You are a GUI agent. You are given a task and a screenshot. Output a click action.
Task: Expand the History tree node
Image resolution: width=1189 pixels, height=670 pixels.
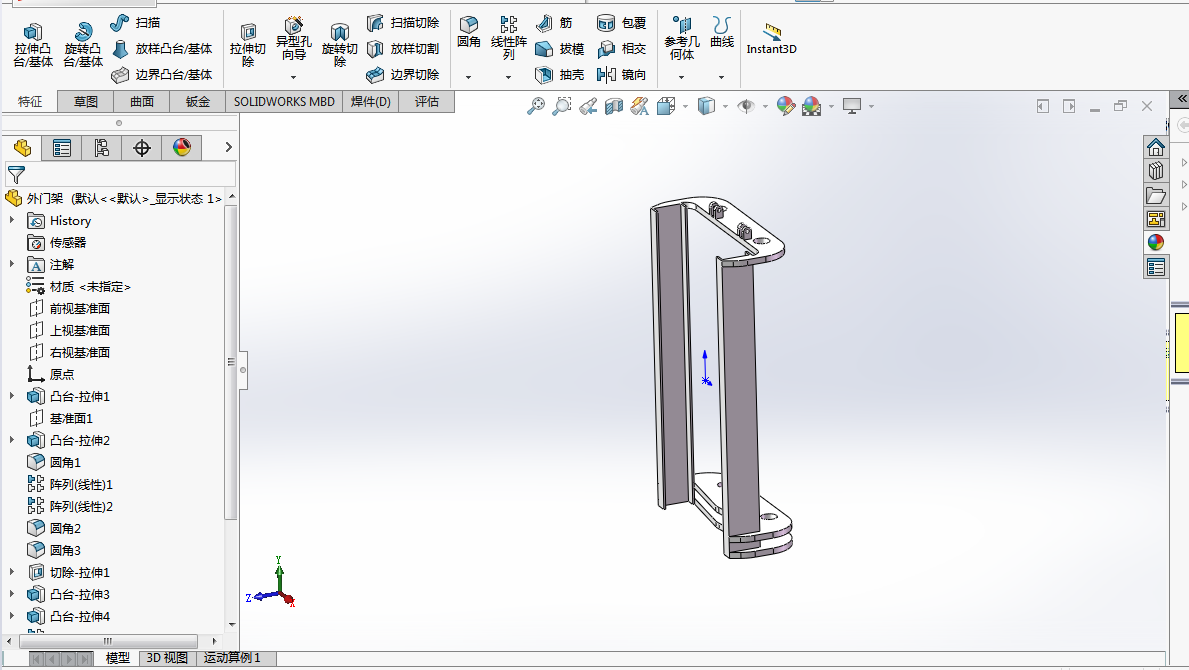(x=12, y=221)
